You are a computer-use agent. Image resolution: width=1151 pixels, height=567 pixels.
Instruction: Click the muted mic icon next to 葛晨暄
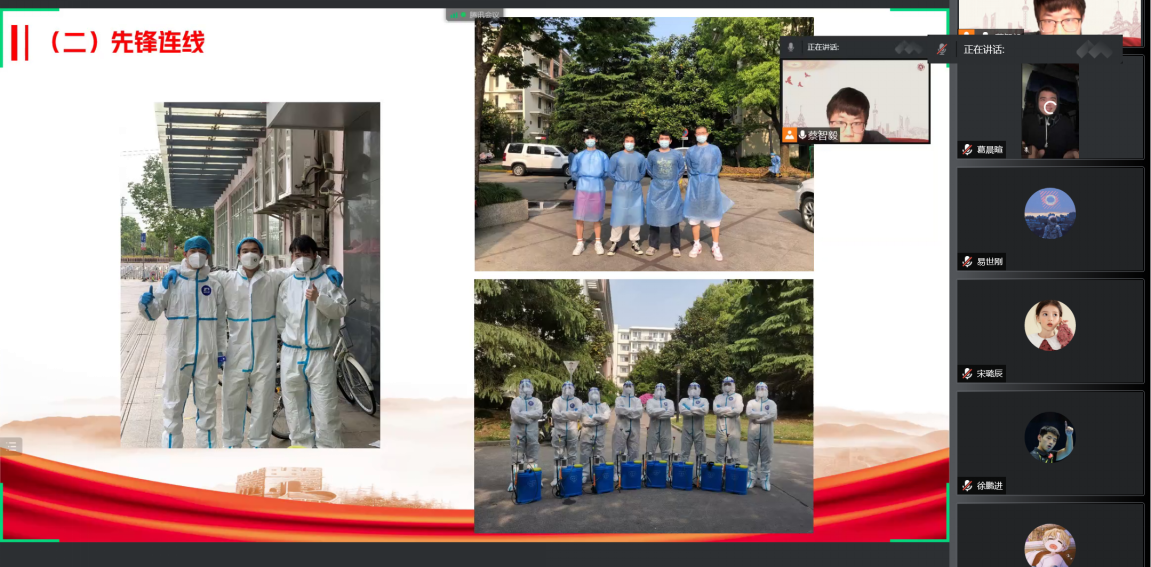point(967,149)
